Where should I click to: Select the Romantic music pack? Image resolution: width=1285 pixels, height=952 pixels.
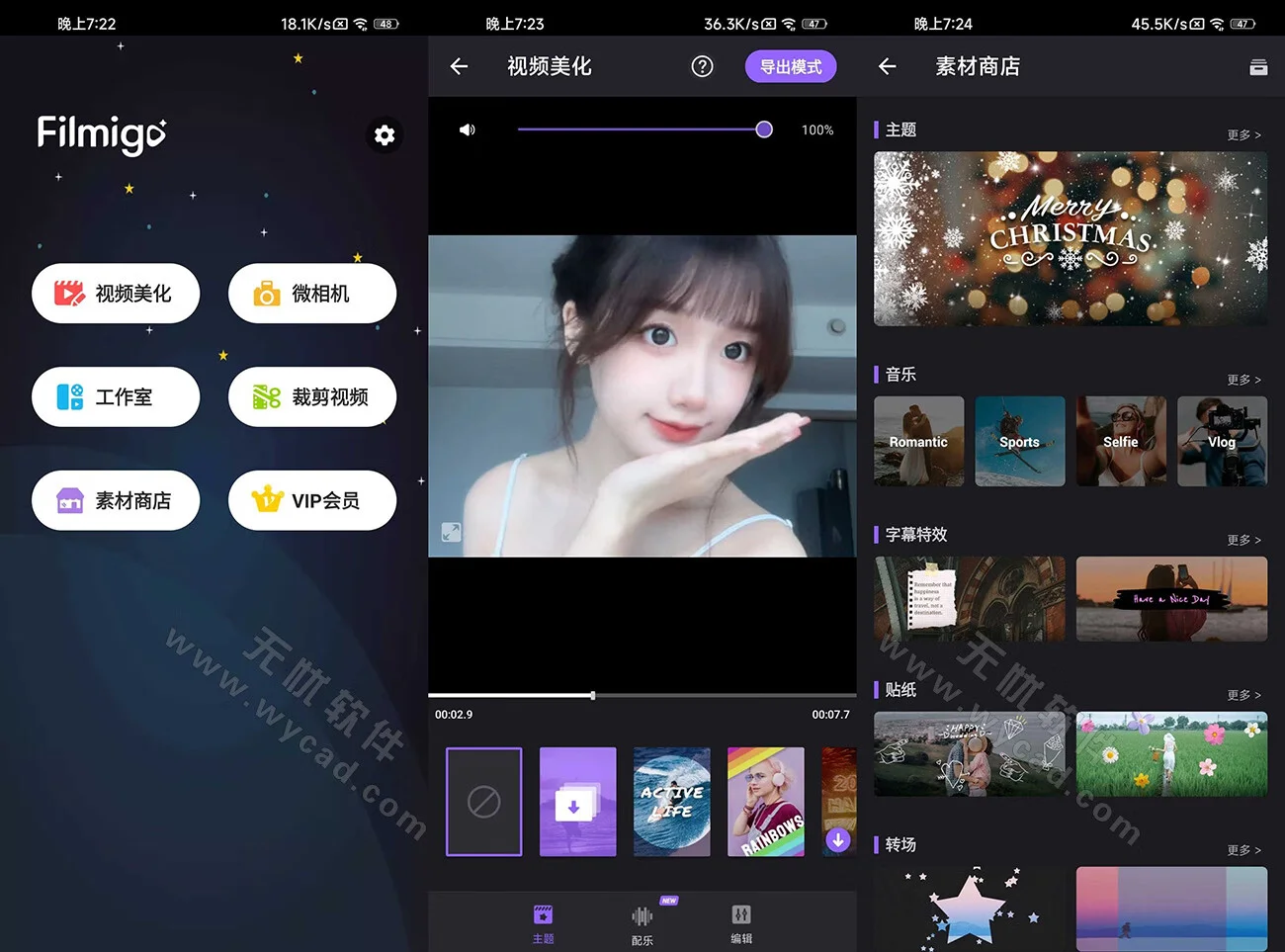coord(918,442)
